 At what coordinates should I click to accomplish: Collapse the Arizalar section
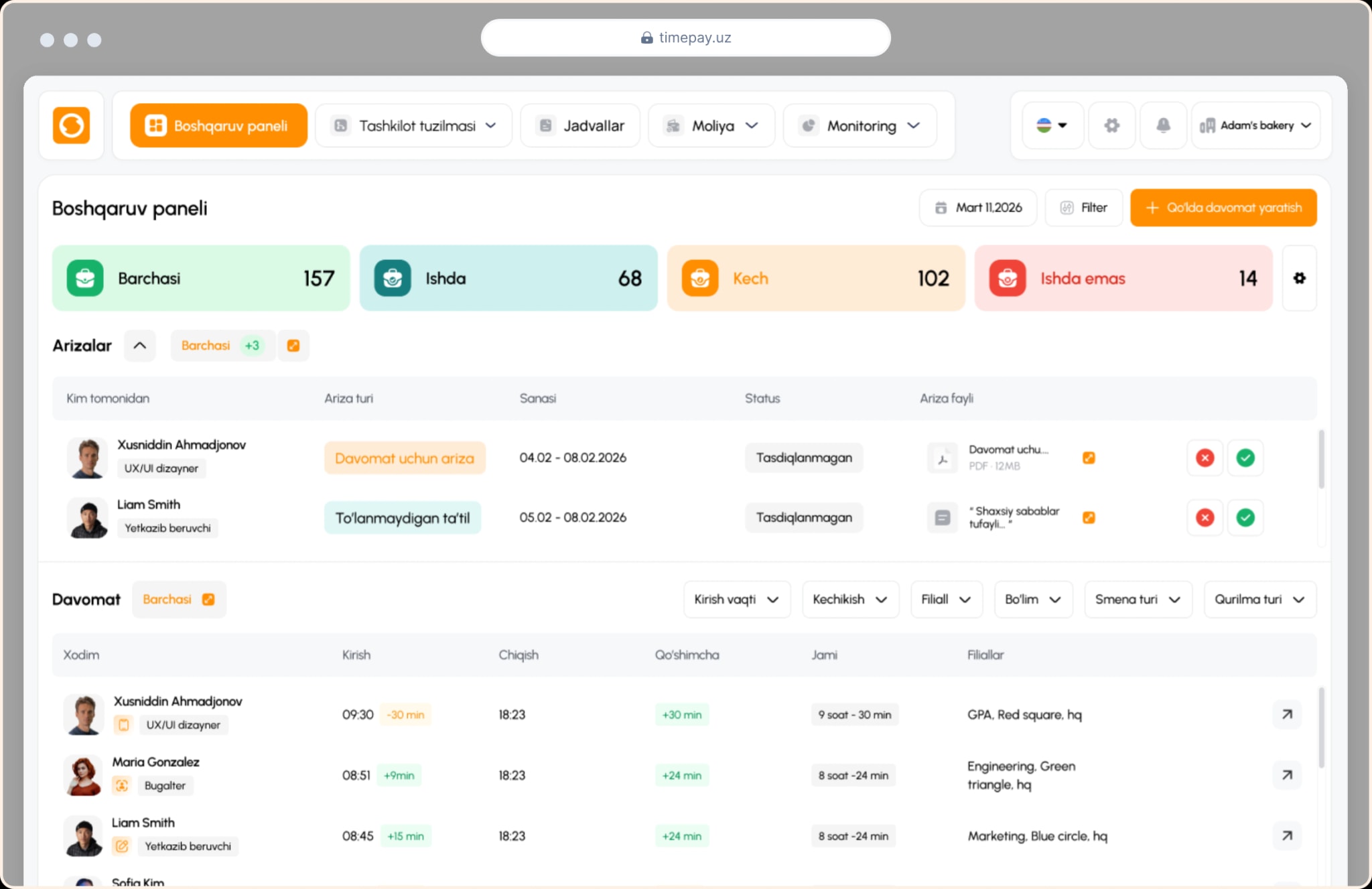point(139,346)
